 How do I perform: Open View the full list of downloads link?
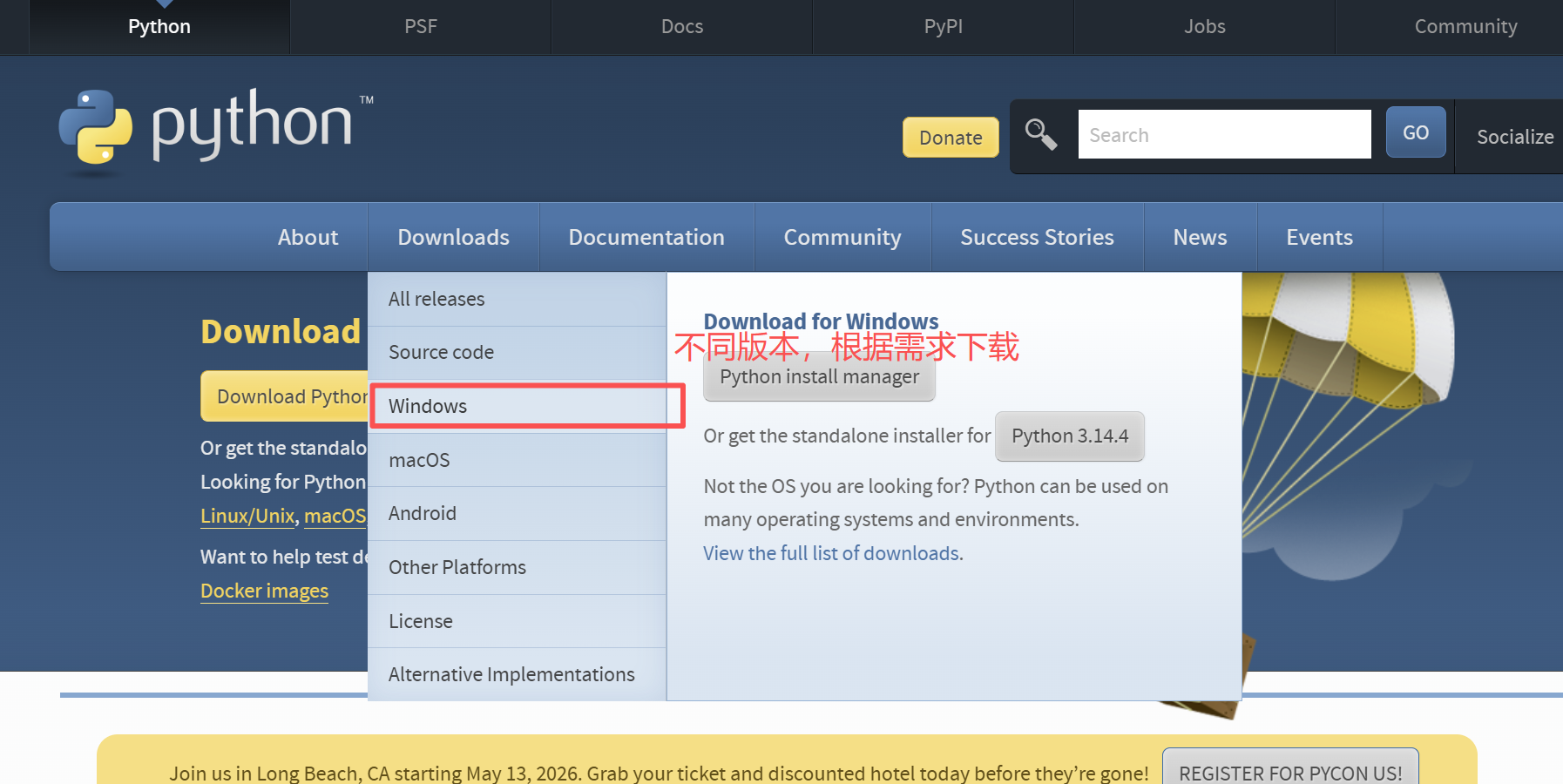coord(831,553)
